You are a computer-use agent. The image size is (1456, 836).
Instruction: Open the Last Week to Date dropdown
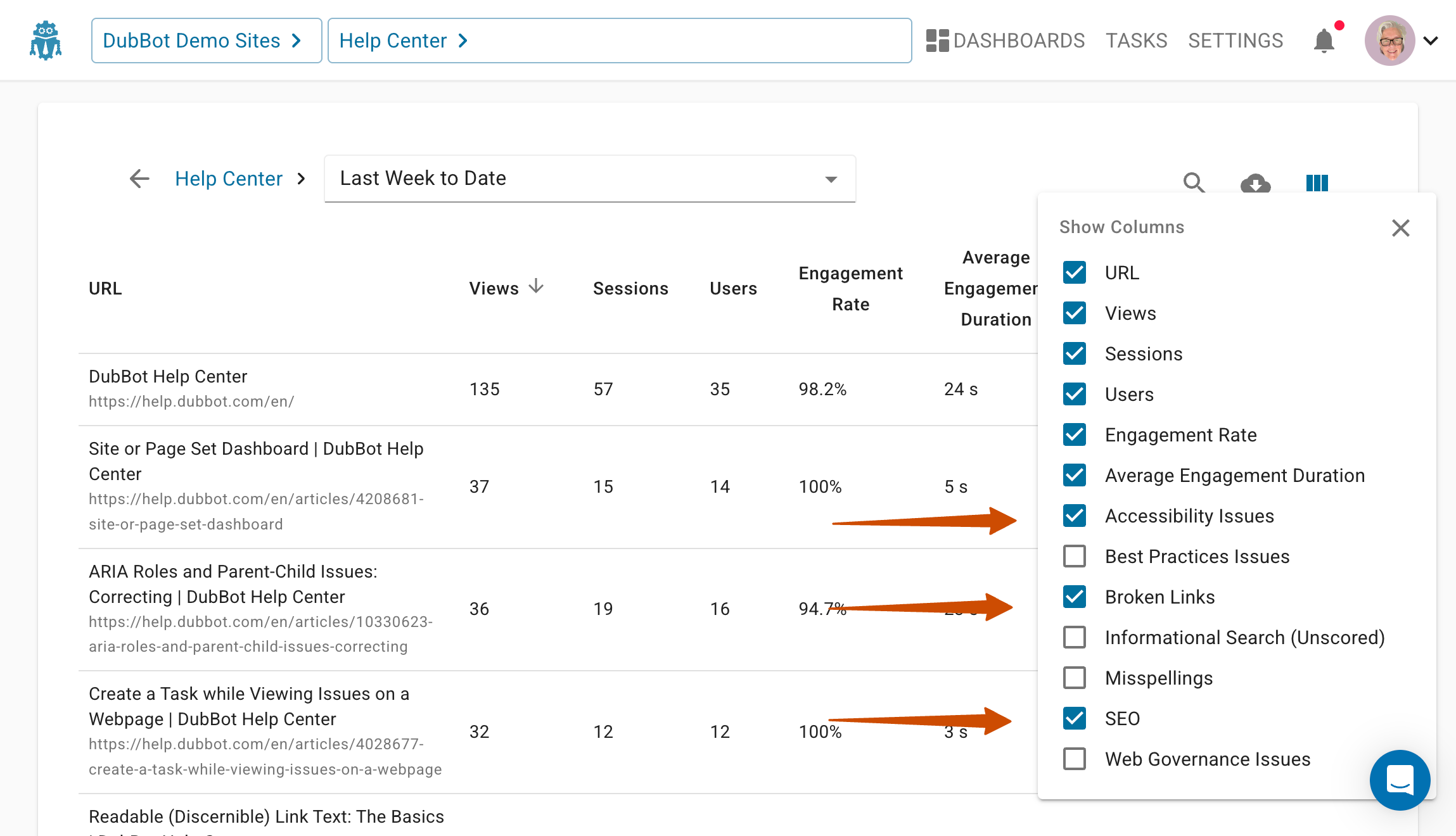pos(589,179)
